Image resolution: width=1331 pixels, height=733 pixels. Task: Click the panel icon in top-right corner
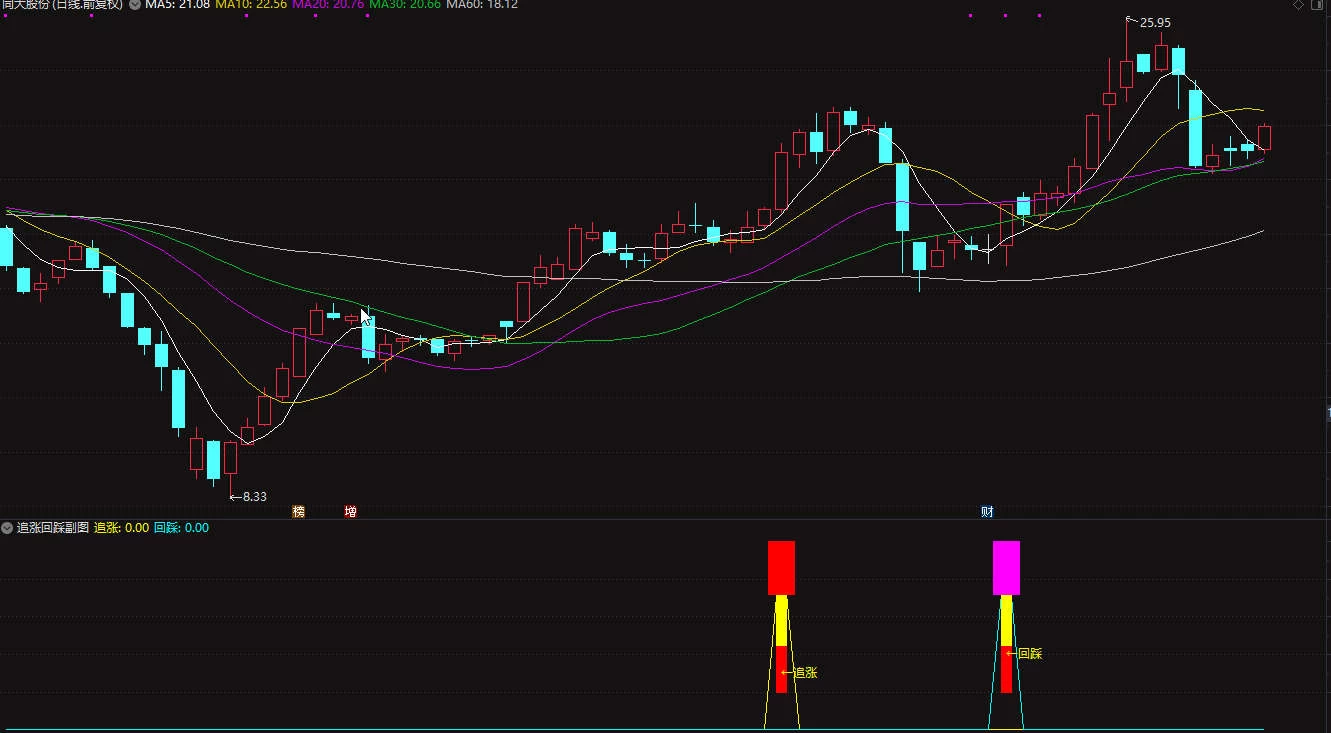tap(1316, 5)
